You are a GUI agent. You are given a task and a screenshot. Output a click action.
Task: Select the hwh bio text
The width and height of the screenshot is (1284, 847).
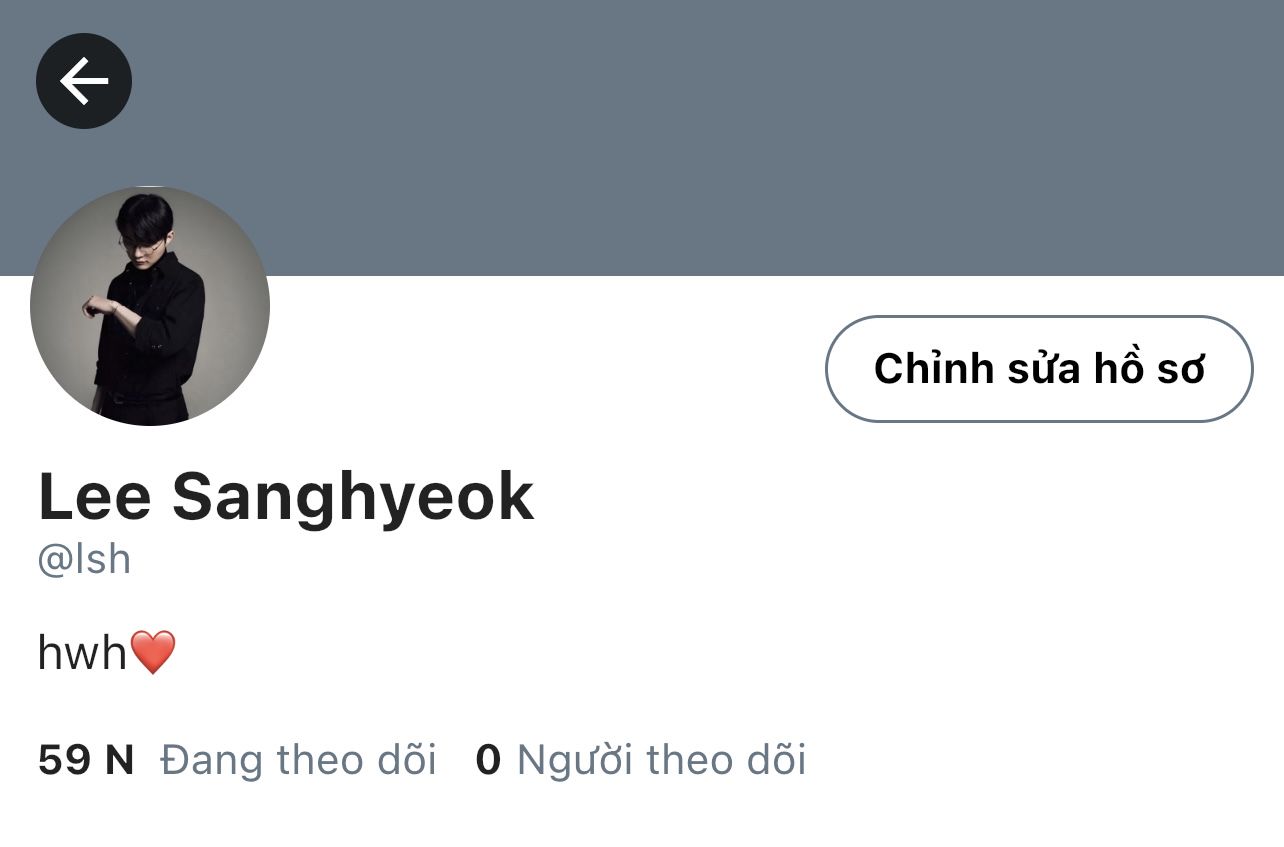click(83, 653)
